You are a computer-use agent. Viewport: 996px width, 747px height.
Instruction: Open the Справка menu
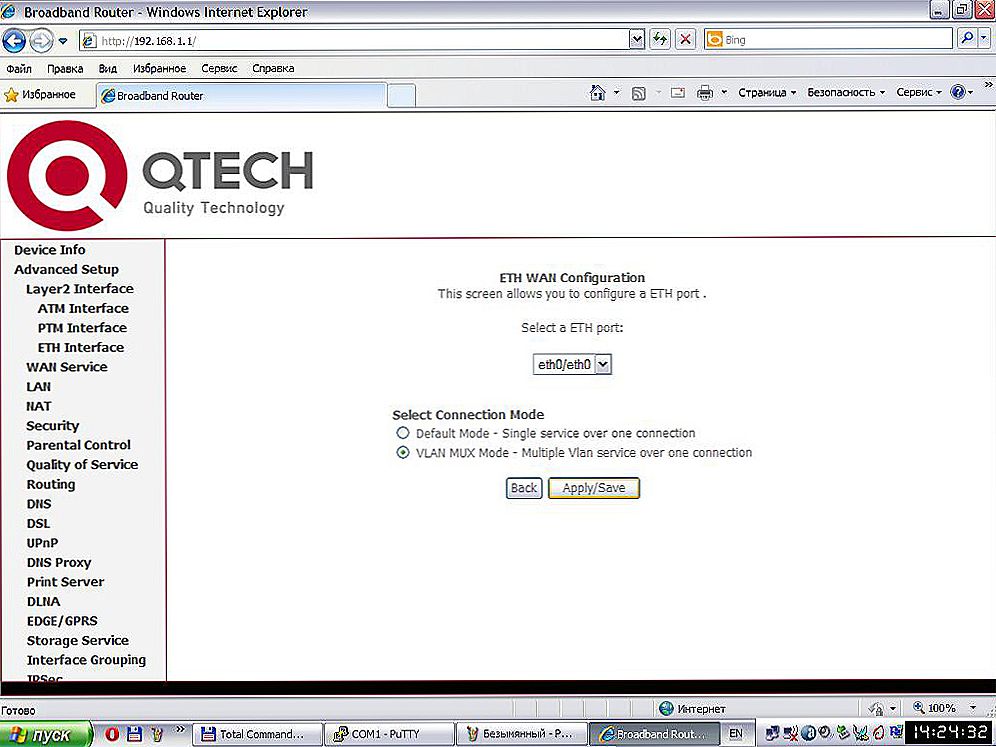273,69
